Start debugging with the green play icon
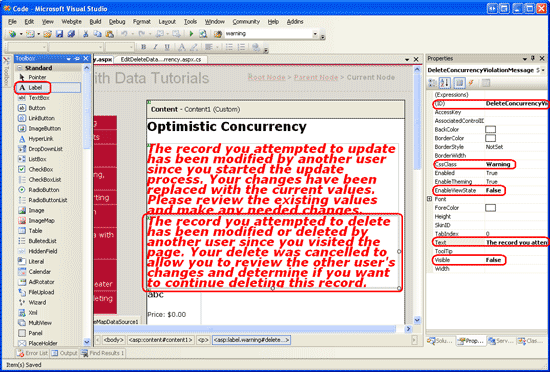 (191, 34)
